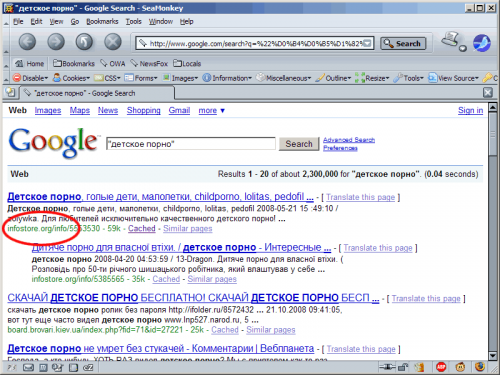
Task: Open the developer toolbar Tools dropdown
Action: point(408,78)
